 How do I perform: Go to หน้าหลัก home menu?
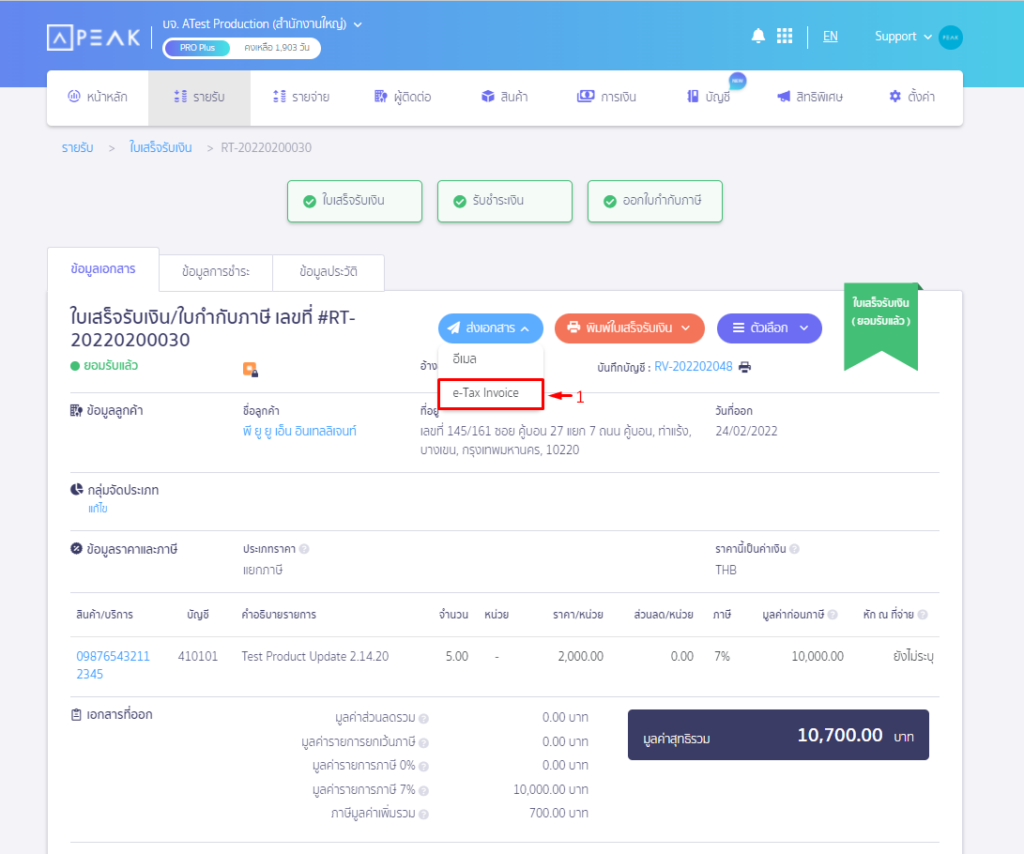(x=98, y=97)
